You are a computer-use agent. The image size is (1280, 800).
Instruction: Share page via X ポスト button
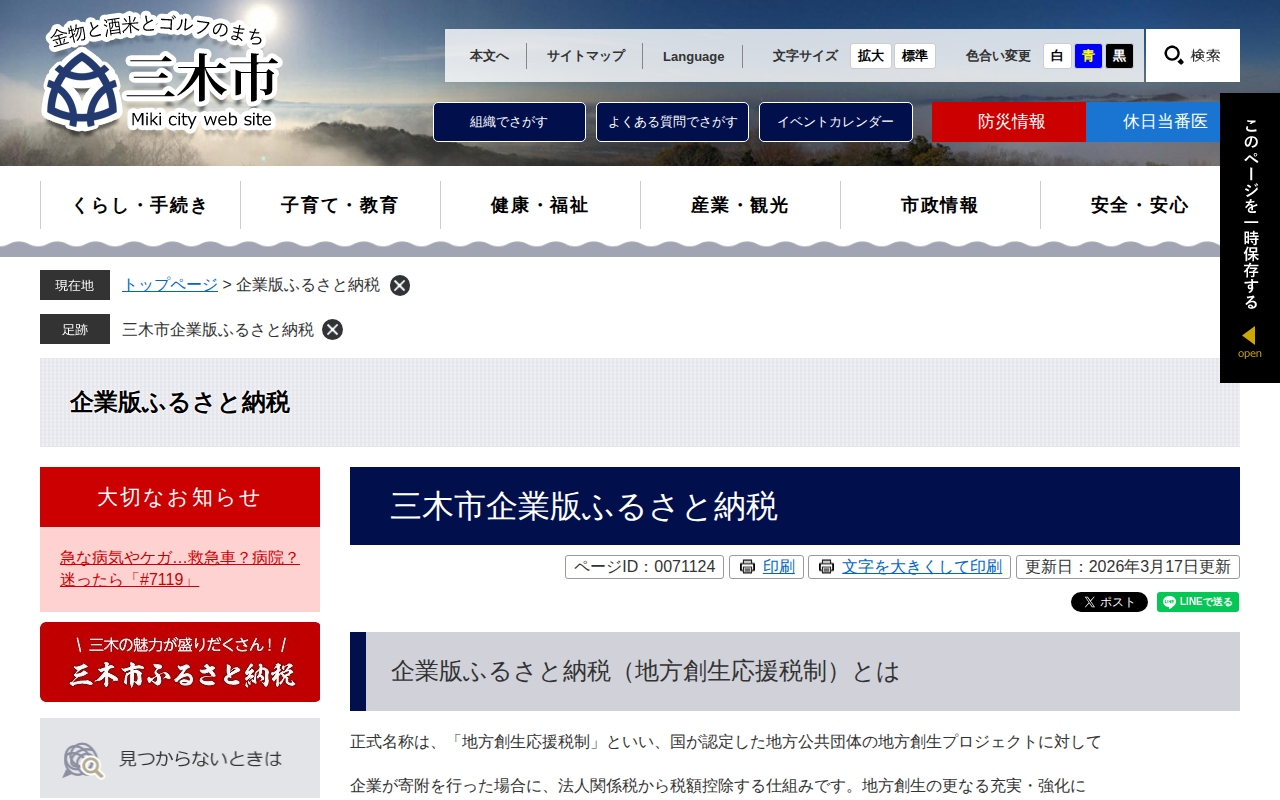tap(1109, 602)
